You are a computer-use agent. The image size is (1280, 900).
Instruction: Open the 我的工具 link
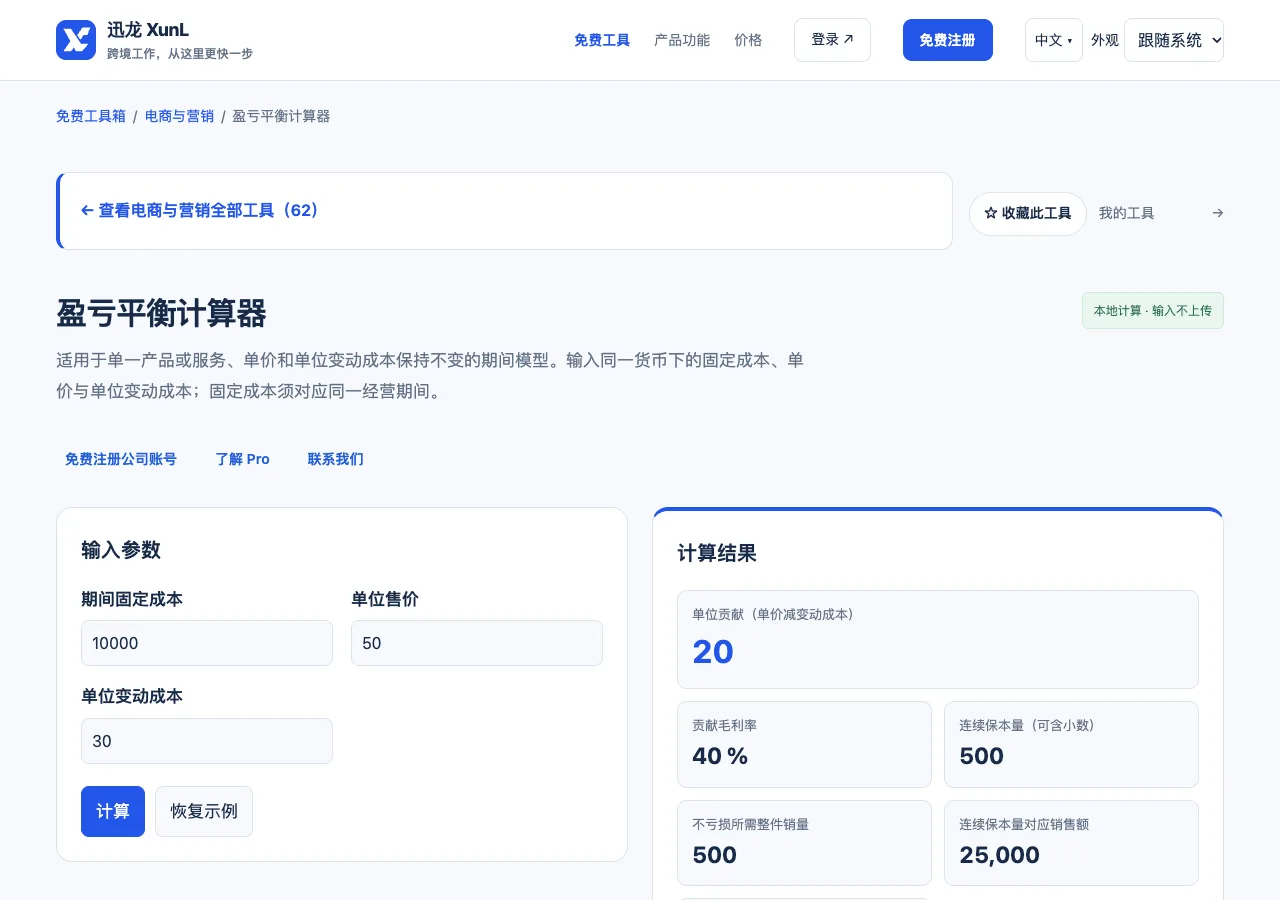coord(1126,213)
